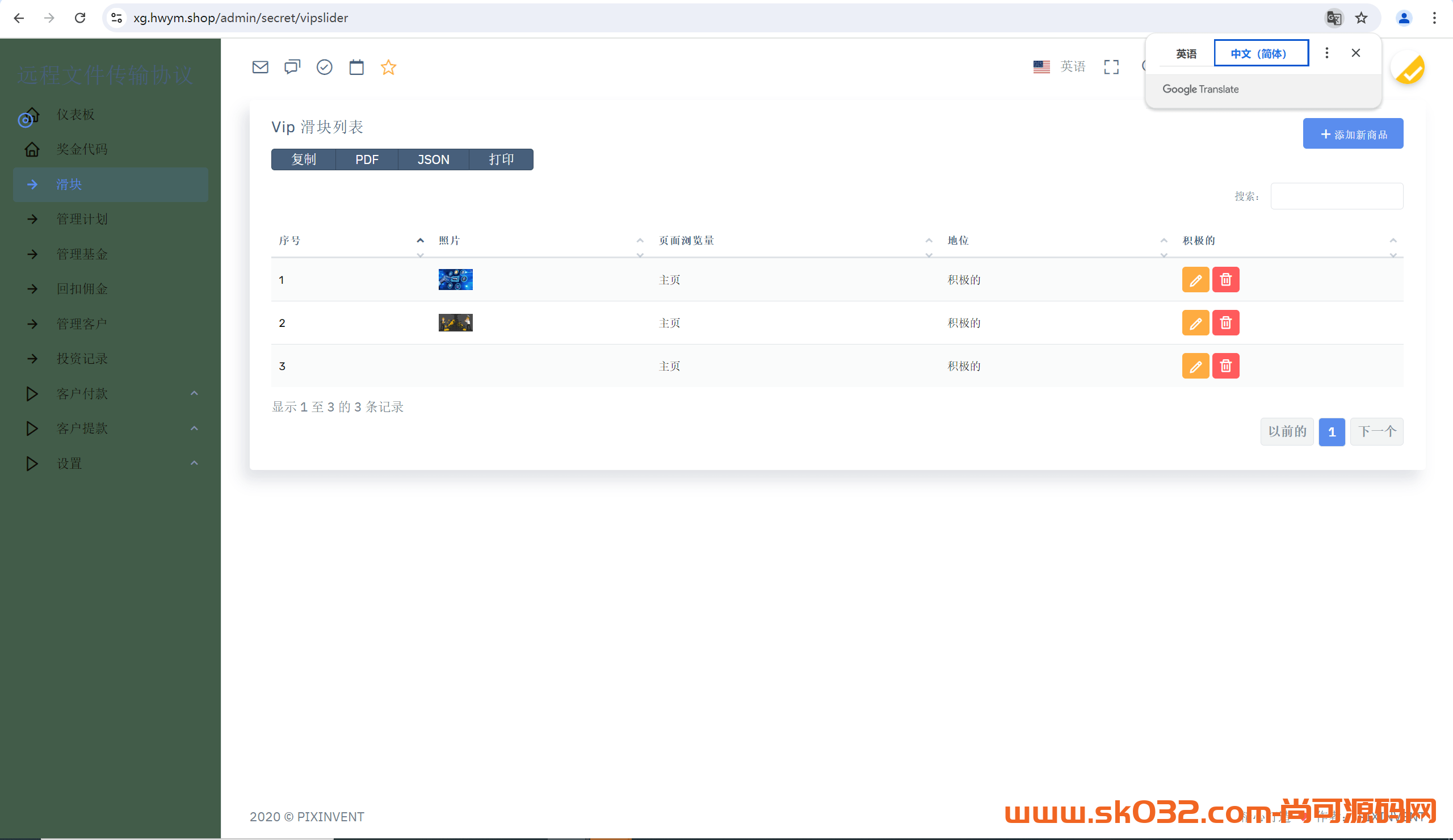1453x840 pixels.
Task: Click into the 搜索 input field
Action: point(1337,196)
